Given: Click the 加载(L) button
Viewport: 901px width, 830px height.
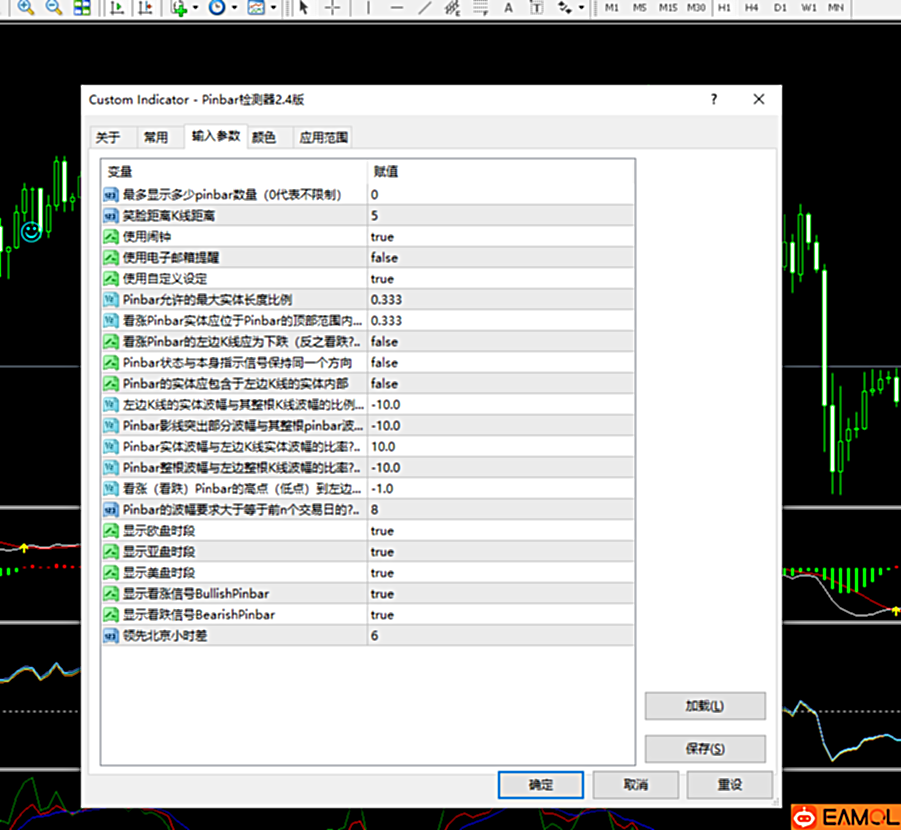Looking at the screenshot, I should [x=705, y=705].
